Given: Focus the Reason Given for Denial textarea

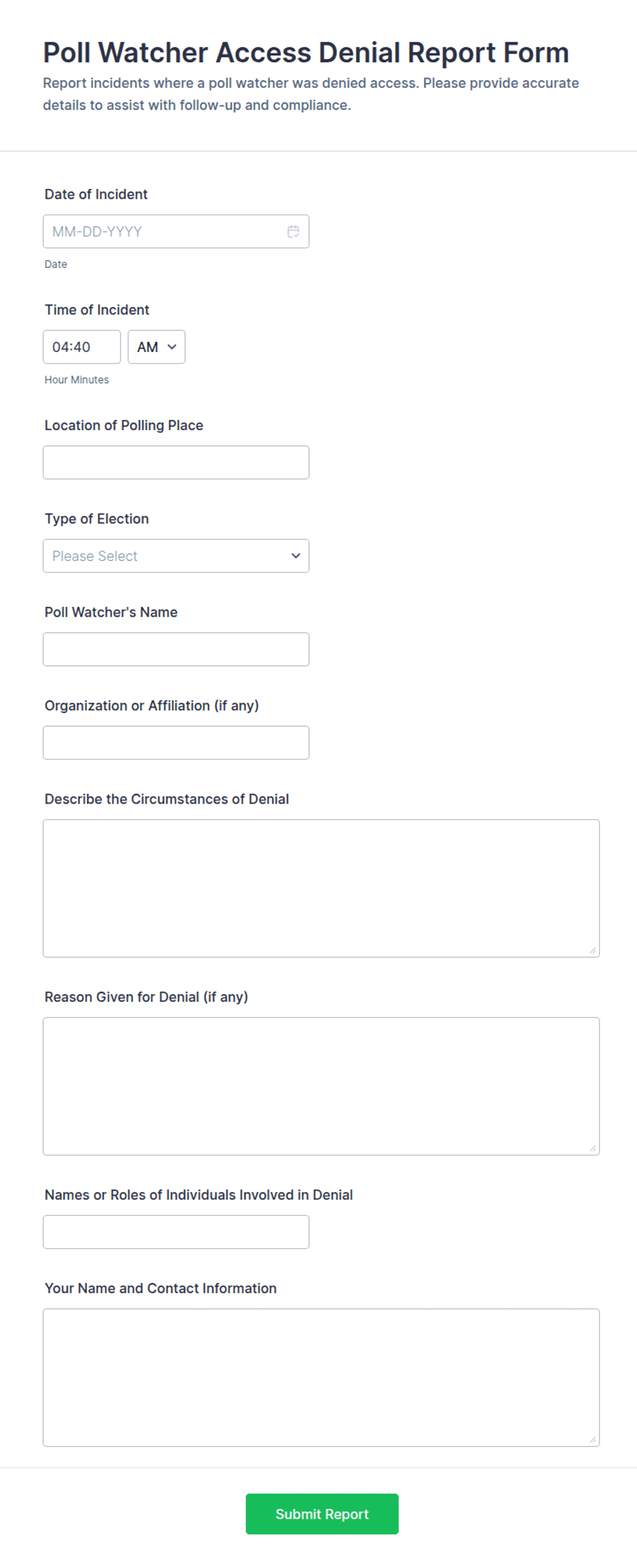Looking at the screenshot, I should (321, 1086).
